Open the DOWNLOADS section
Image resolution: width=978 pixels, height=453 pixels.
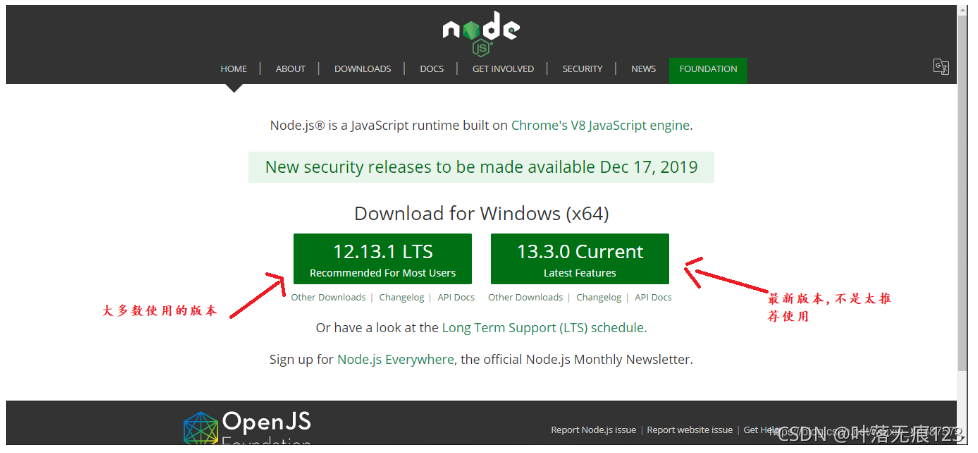tap(362, 69)
